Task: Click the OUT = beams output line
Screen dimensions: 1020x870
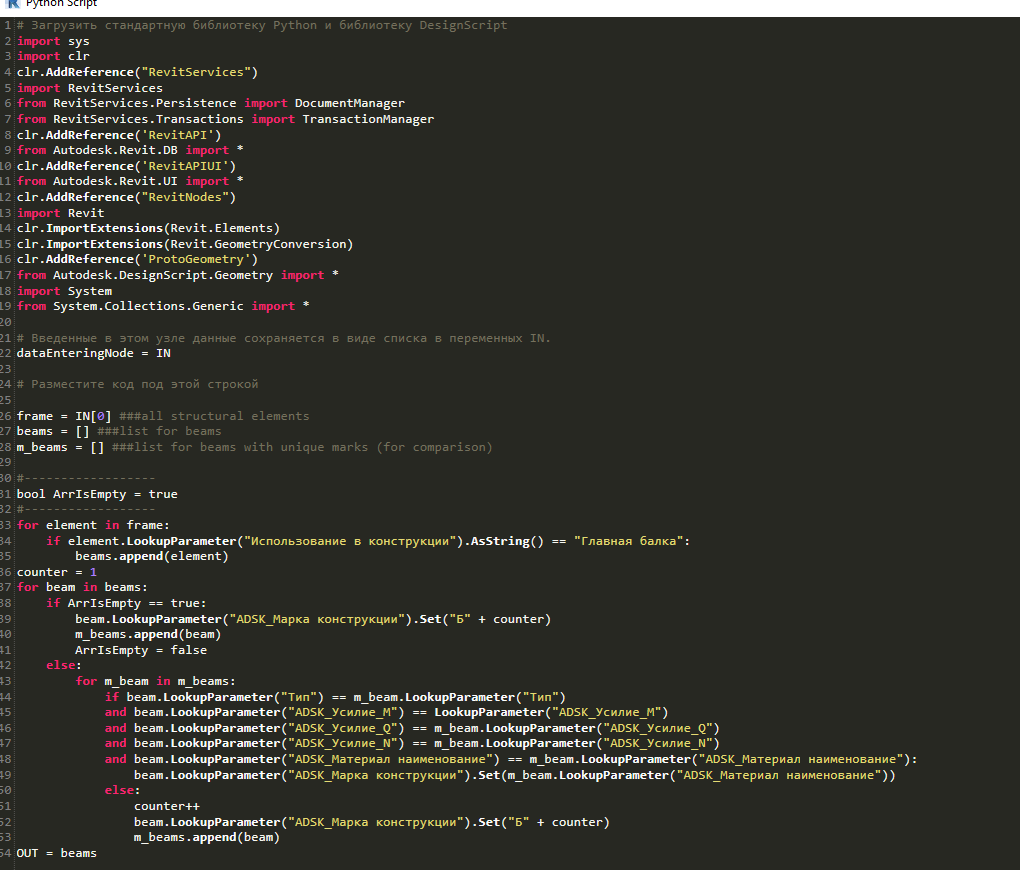Action: point(57,852)
